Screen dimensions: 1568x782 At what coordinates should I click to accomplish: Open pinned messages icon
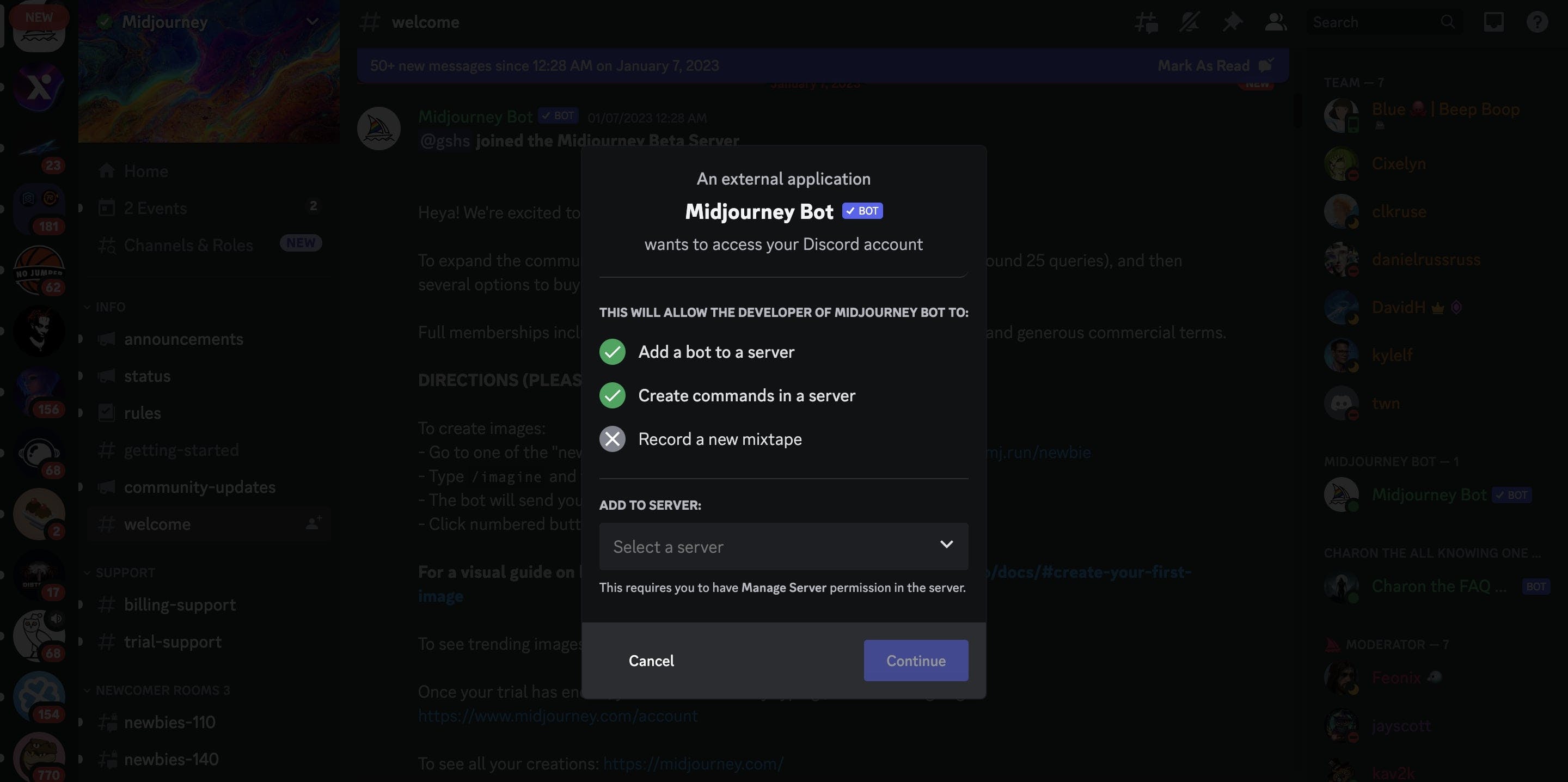[x=1232, y=22]
